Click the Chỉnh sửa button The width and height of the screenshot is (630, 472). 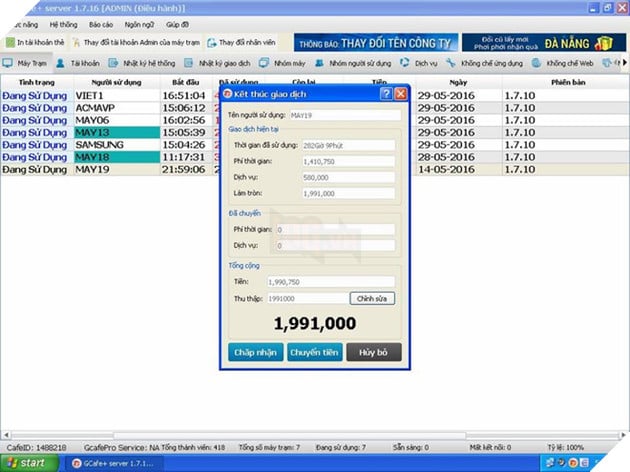pyautogui.click(x=371, y=298)
